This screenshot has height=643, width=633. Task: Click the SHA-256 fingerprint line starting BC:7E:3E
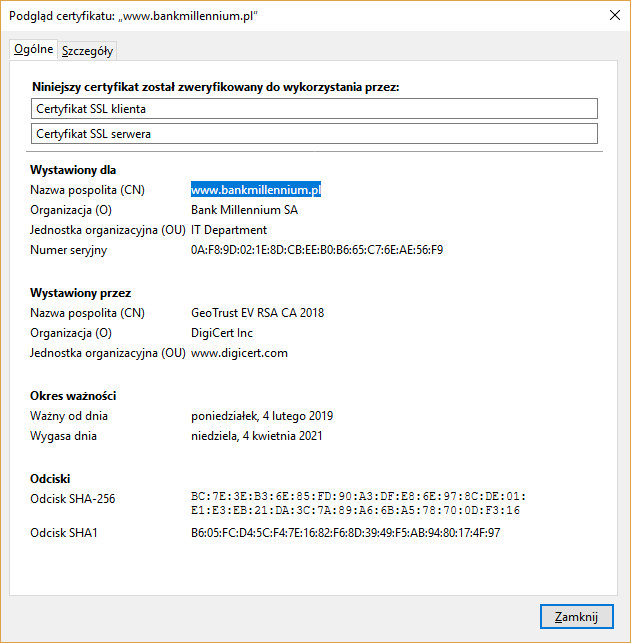tap(358, 497)
